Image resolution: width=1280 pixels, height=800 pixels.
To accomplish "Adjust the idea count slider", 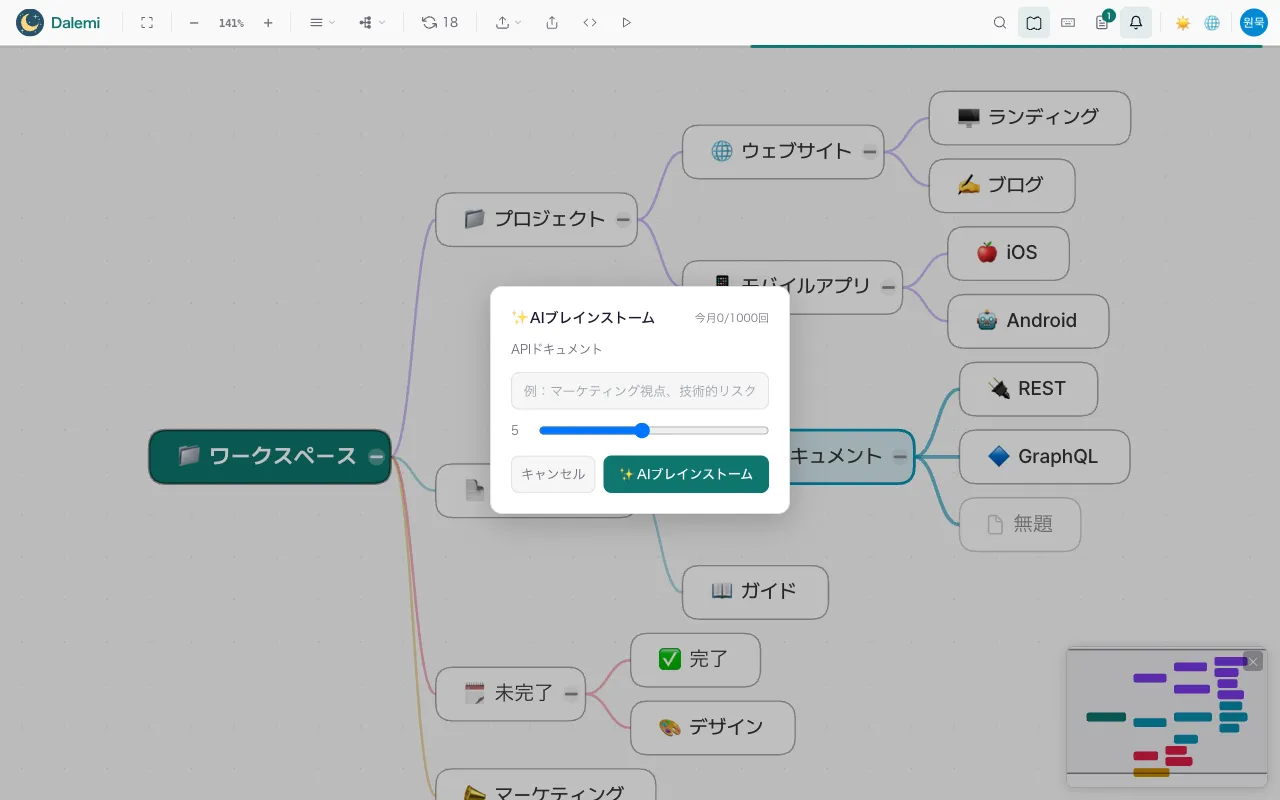I will [x=654, y=431].
